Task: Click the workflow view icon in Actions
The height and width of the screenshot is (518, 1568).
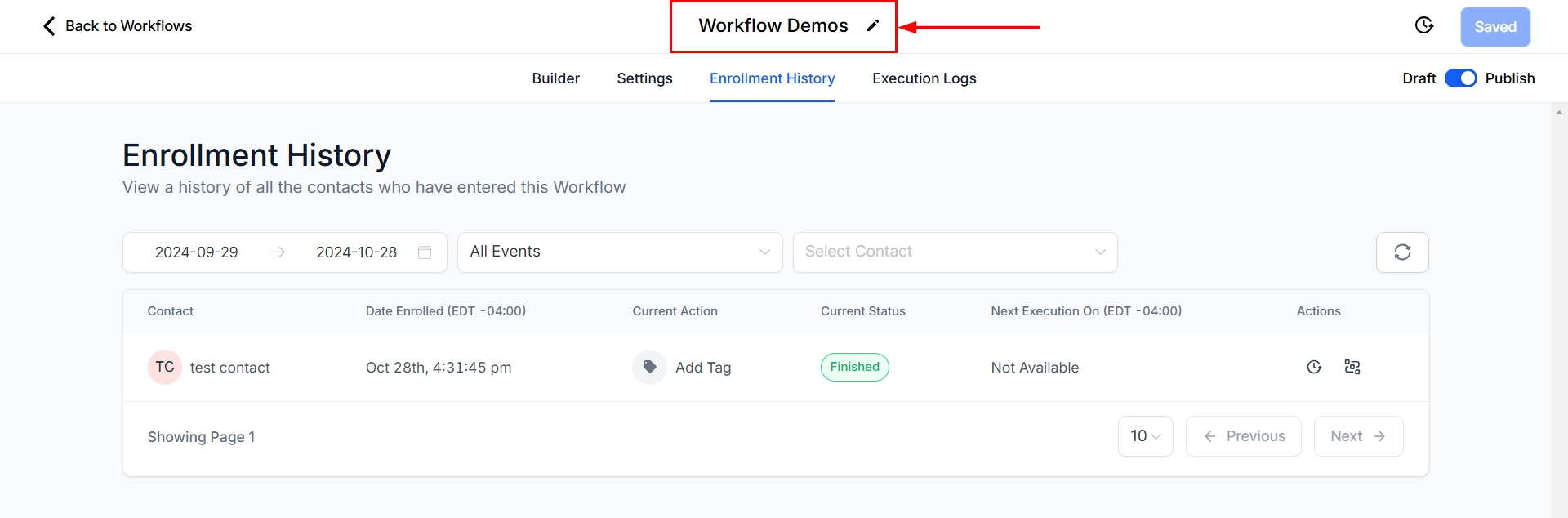Action: [x=1352, y=367]
